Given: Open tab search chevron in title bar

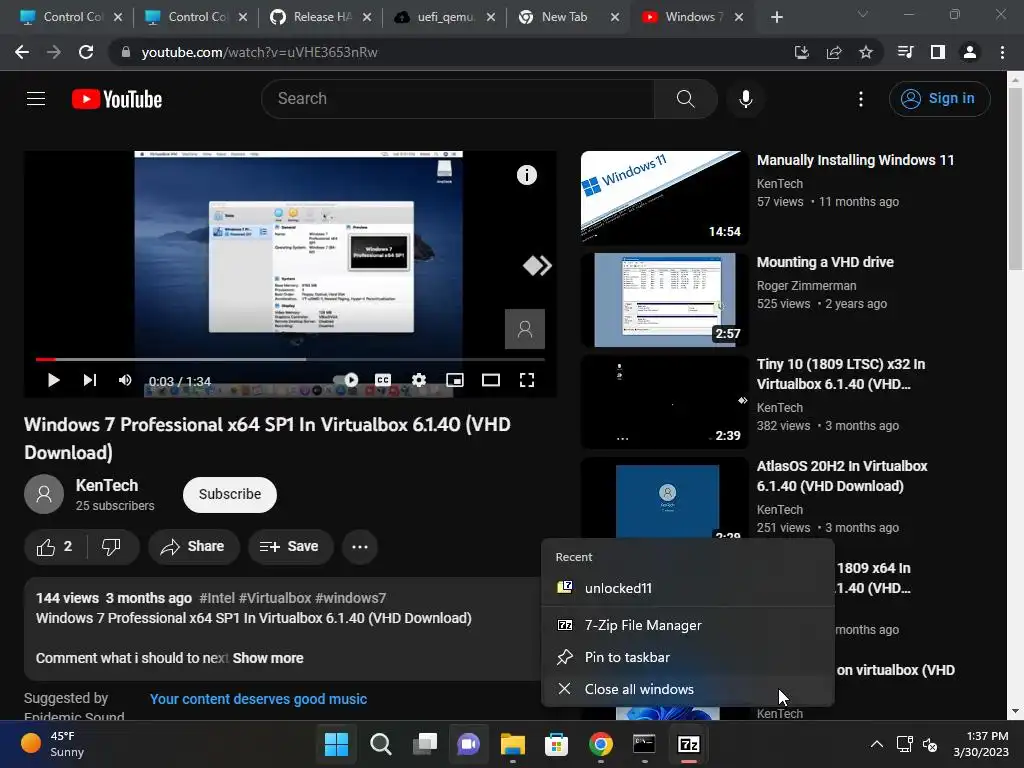Looking at the screenshot, I should (x=863, y=14).
